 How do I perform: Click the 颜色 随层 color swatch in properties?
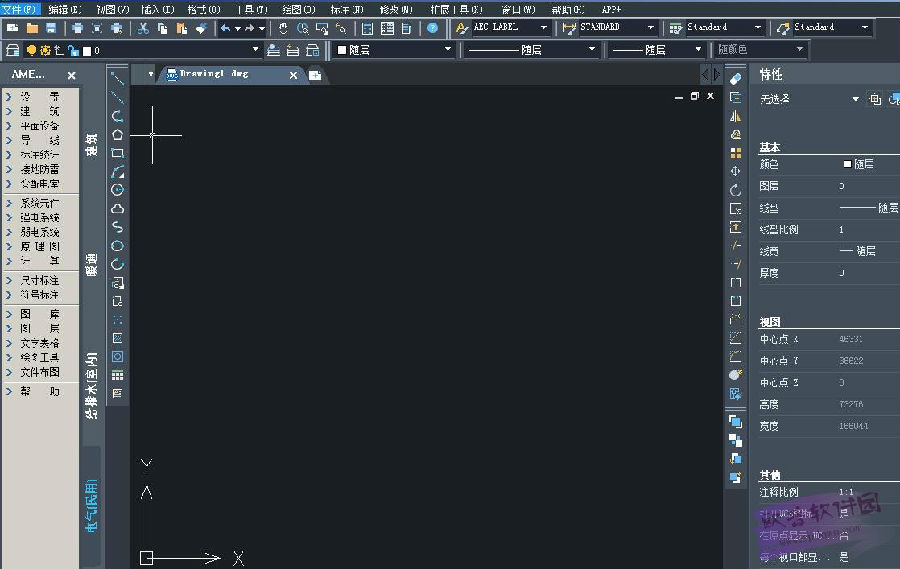(847, 164)
